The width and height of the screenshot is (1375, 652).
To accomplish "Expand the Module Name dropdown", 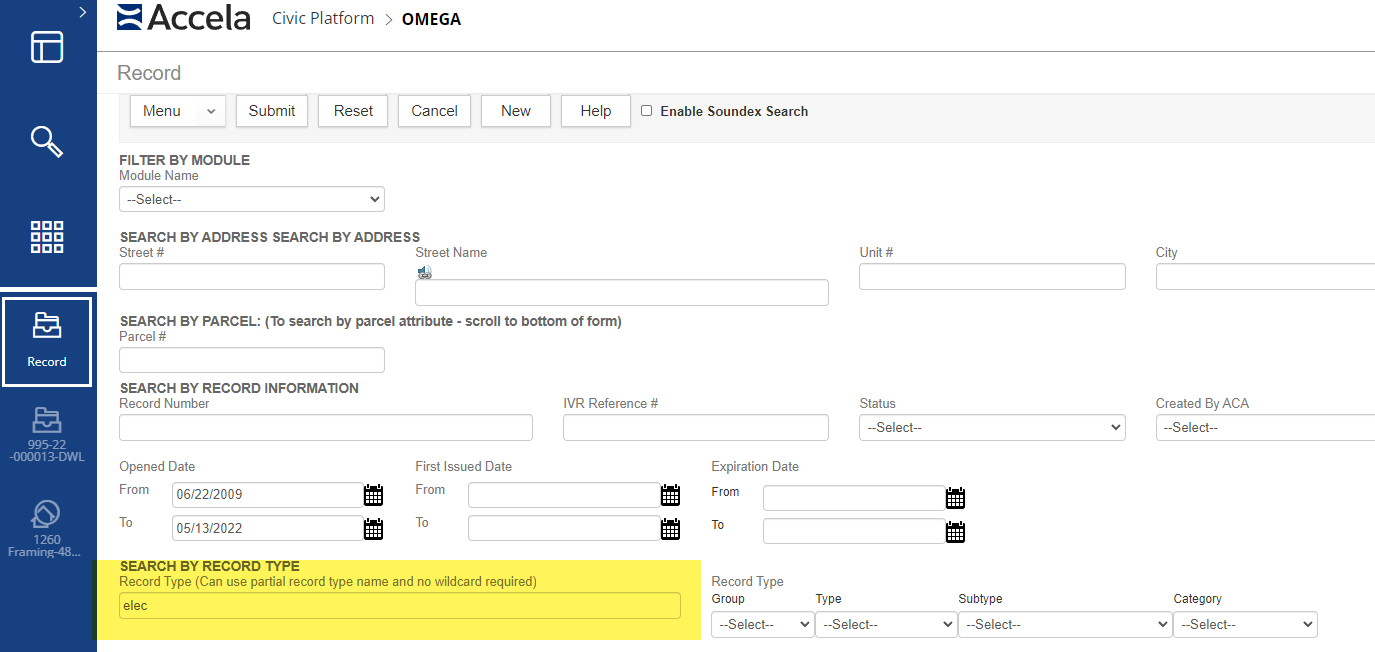I will [x=251, y=199].
